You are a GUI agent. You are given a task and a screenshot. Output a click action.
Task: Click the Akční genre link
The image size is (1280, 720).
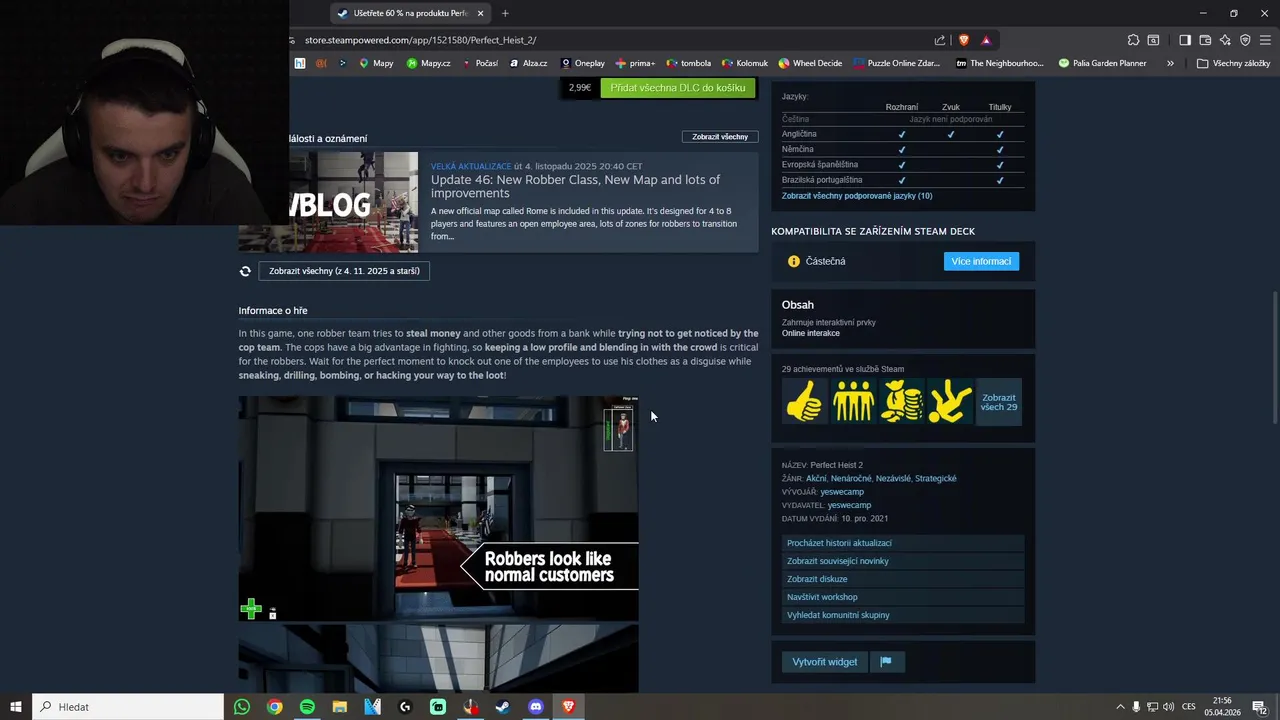coord(816,479)
